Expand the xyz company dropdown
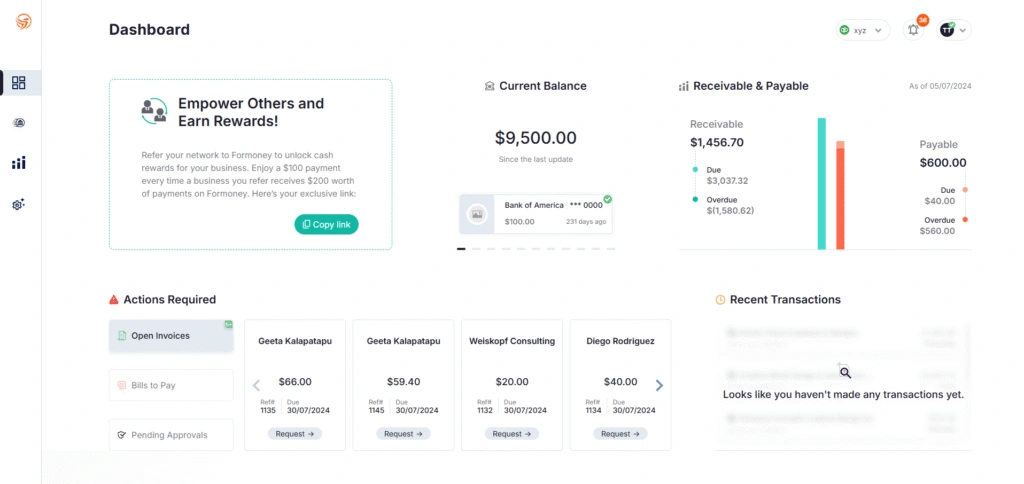1024x484 pixels. (x=862, y=30)
